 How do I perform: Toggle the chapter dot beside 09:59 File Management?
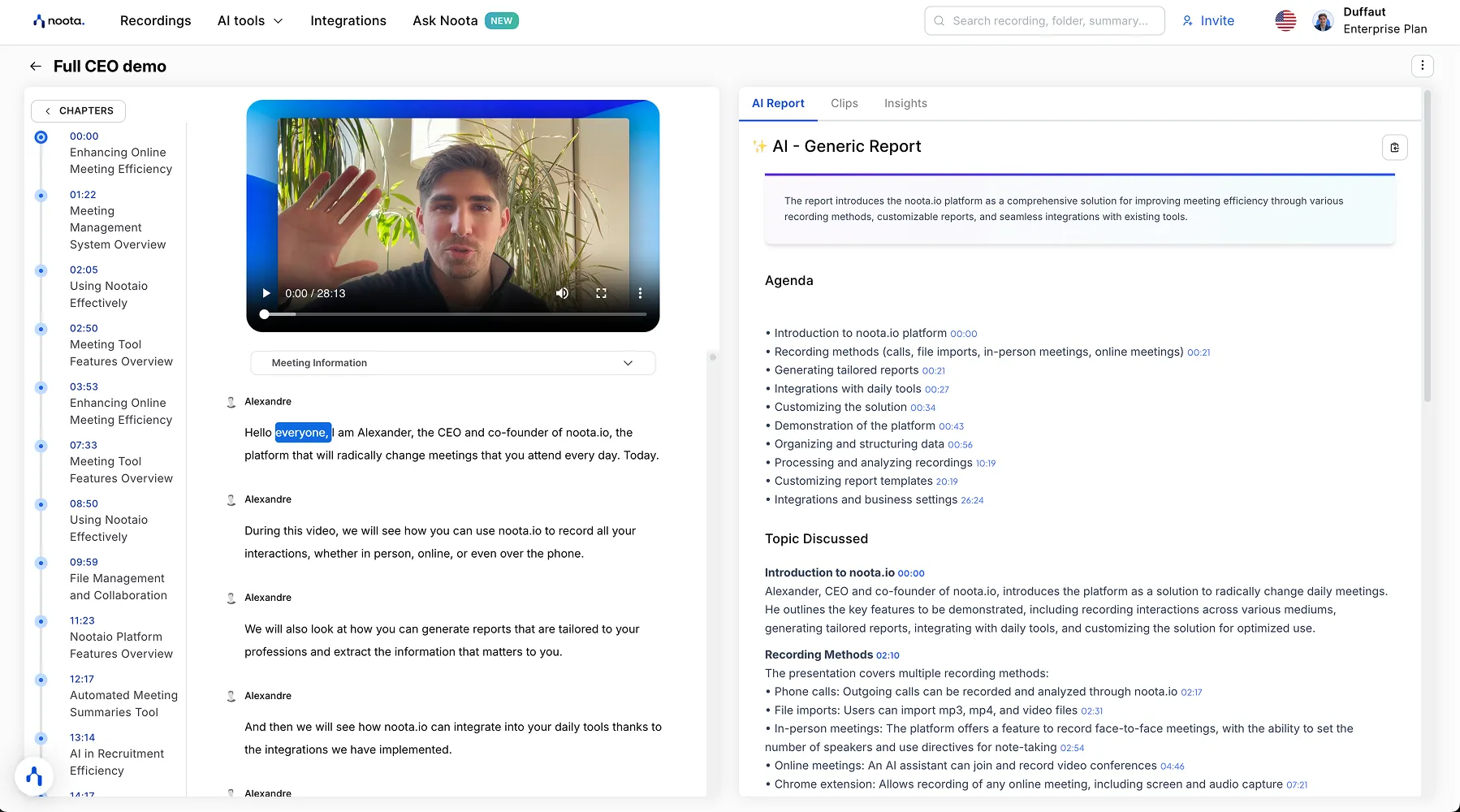tap(40, 563)
